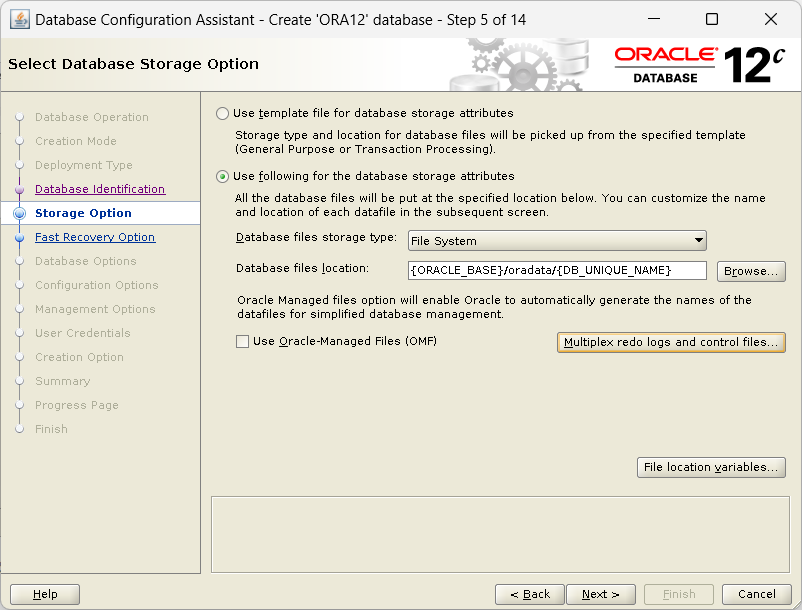Click 'Creation Option' step text
Screen dimensions: 802x610
79,357
